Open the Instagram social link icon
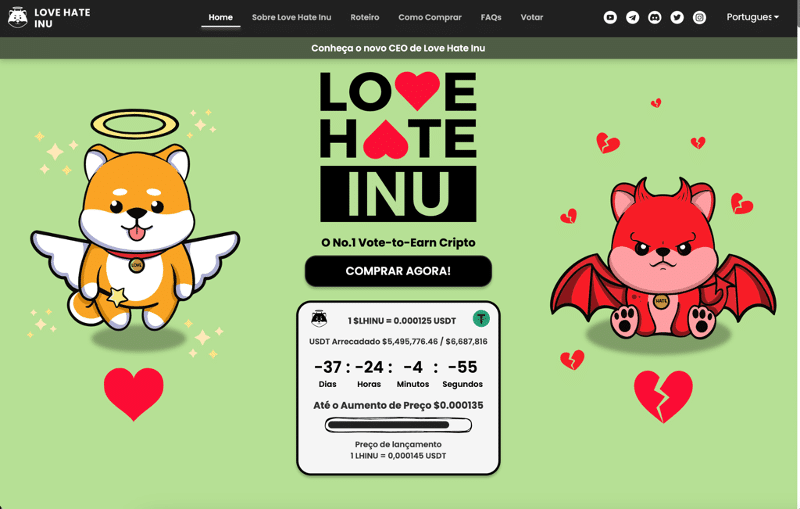Image resolution: width=800 pixels, height=509 pixels. point(699,17)
